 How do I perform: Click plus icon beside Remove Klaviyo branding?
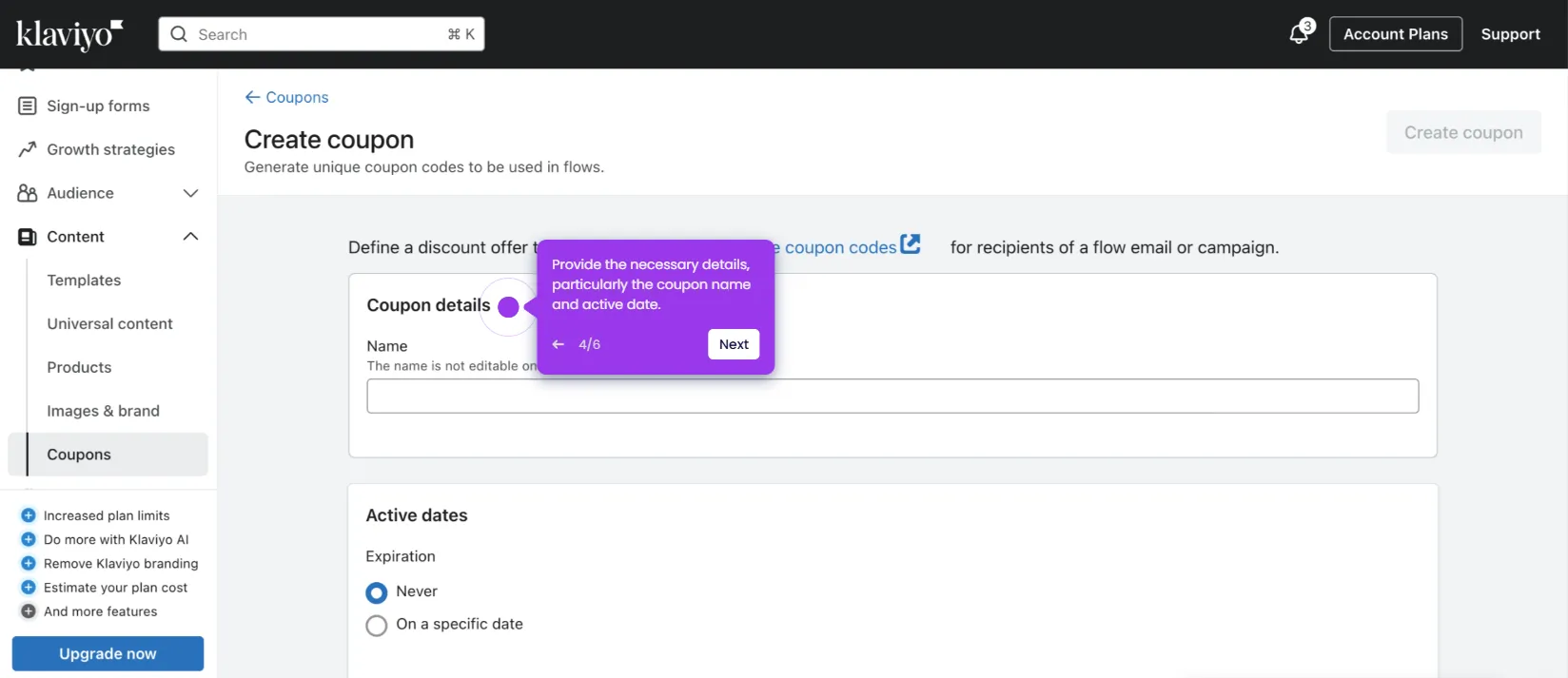[x=29, y=563]
